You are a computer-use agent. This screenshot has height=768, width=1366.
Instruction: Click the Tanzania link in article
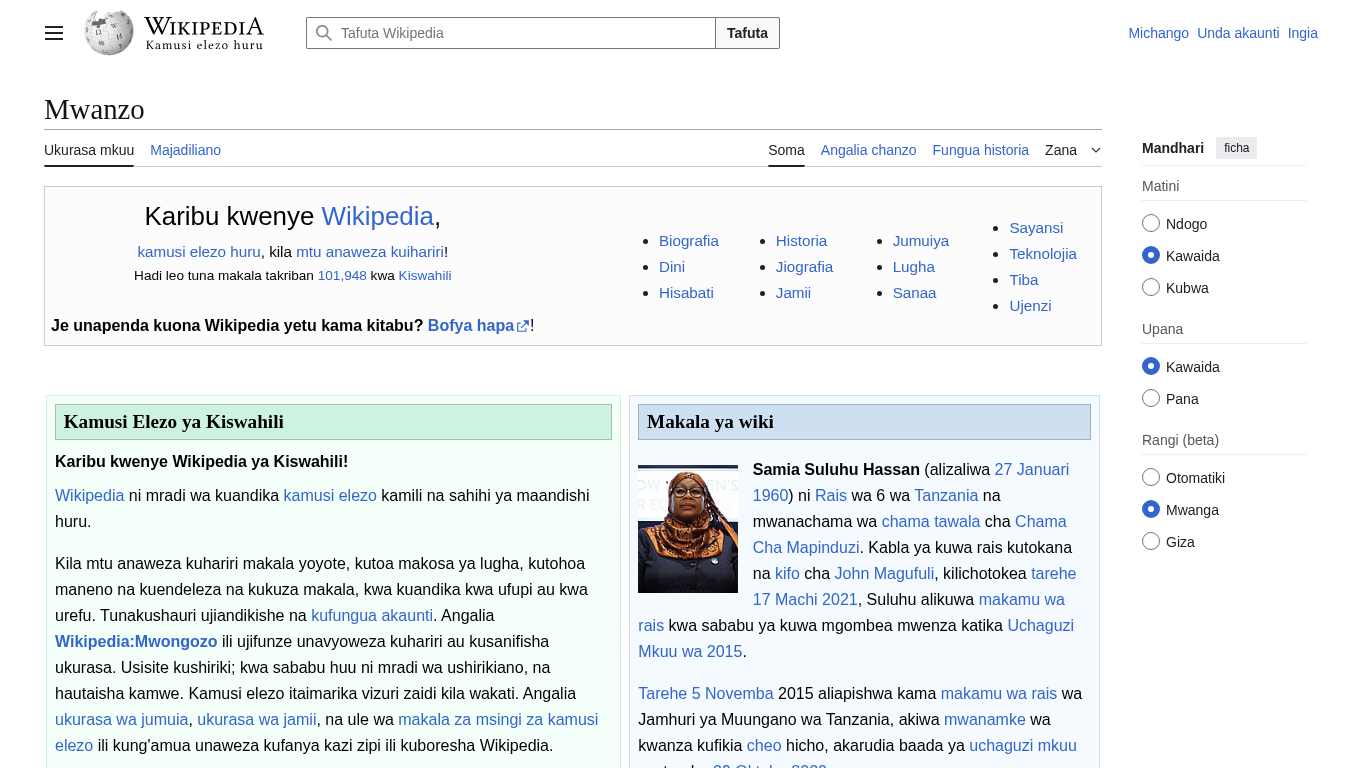click(x=946, y=495)
